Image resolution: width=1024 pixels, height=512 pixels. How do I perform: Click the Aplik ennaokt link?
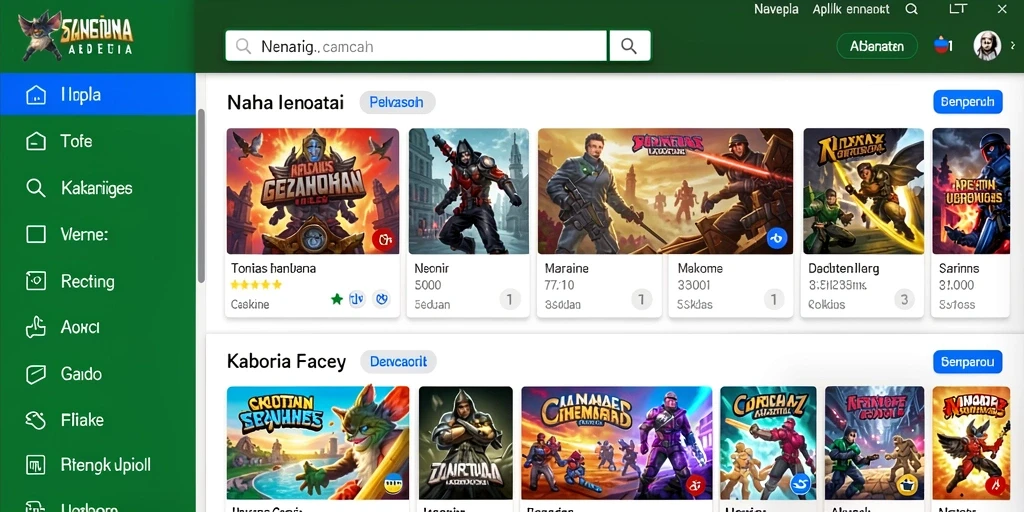(x=851, y=9)
